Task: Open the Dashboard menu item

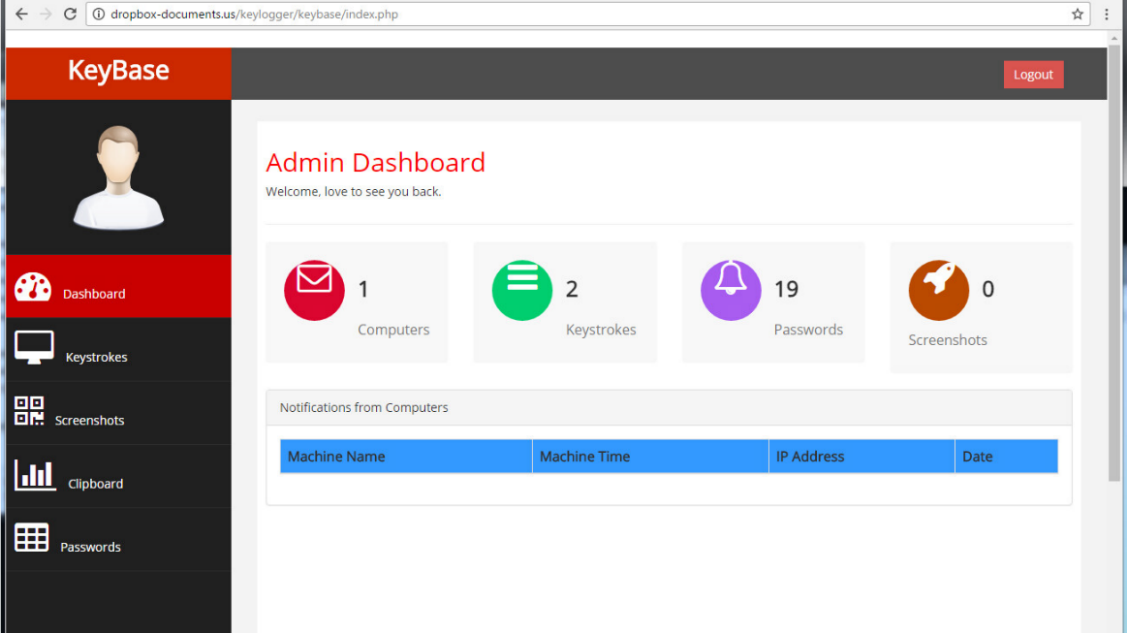Action: click(x=119, y=286)
